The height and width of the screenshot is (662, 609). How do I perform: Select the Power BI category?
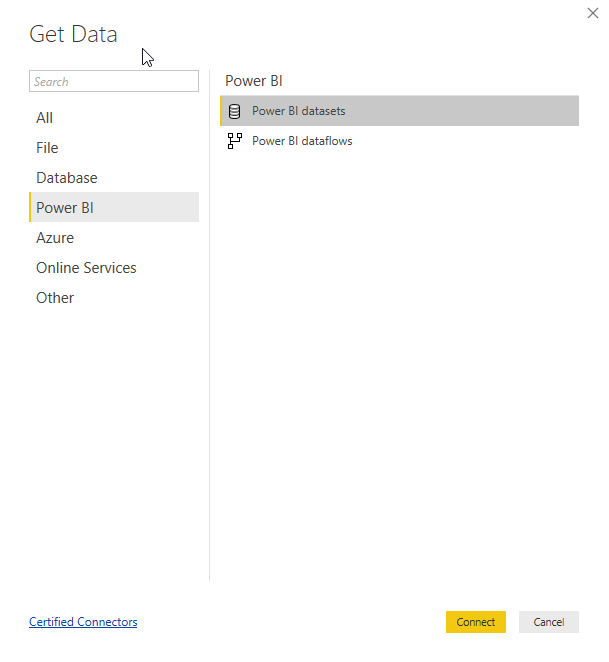pyautogui.click(x=114, y=207)
